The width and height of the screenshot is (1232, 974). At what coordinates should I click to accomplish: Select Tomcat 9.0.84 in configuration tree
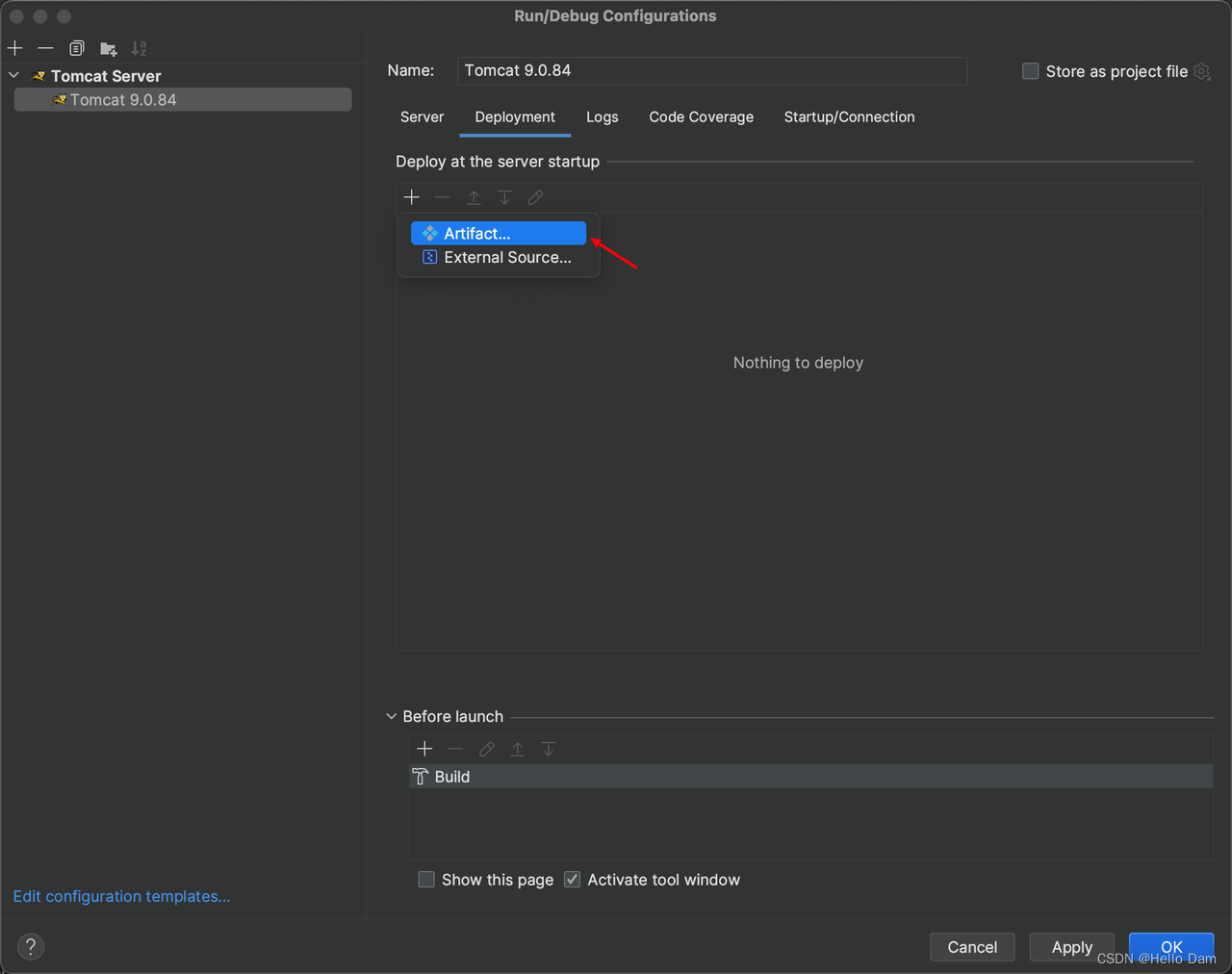coord(183,100)
